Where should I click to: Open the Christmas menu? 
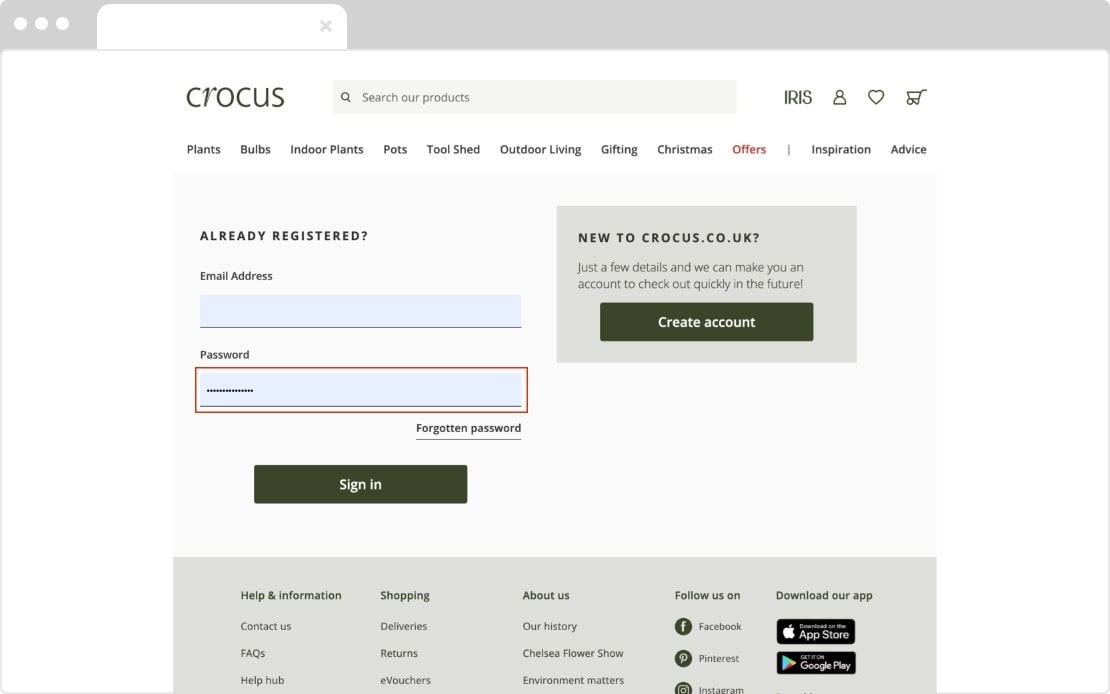685,149
